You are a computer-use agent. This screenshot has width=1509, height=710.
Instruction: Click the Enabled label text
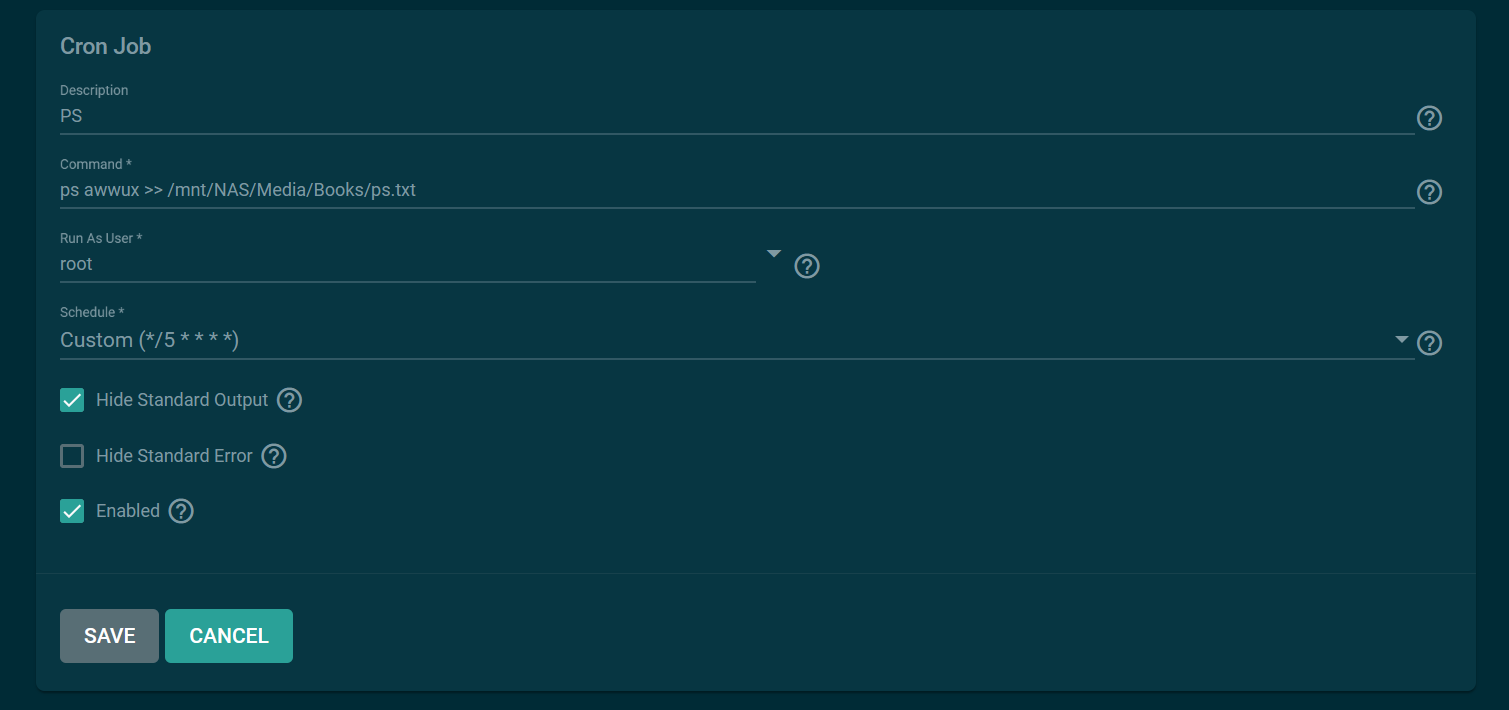pyautogui.click(x=128, y=511)
